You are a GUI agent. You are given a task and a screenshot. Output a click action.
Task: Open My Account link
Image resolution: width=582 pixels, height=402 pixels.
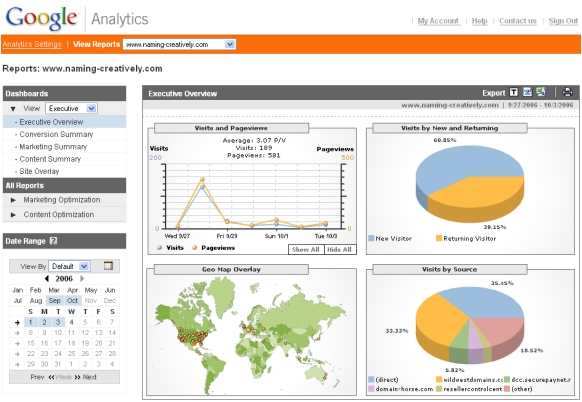coord(438,21)
